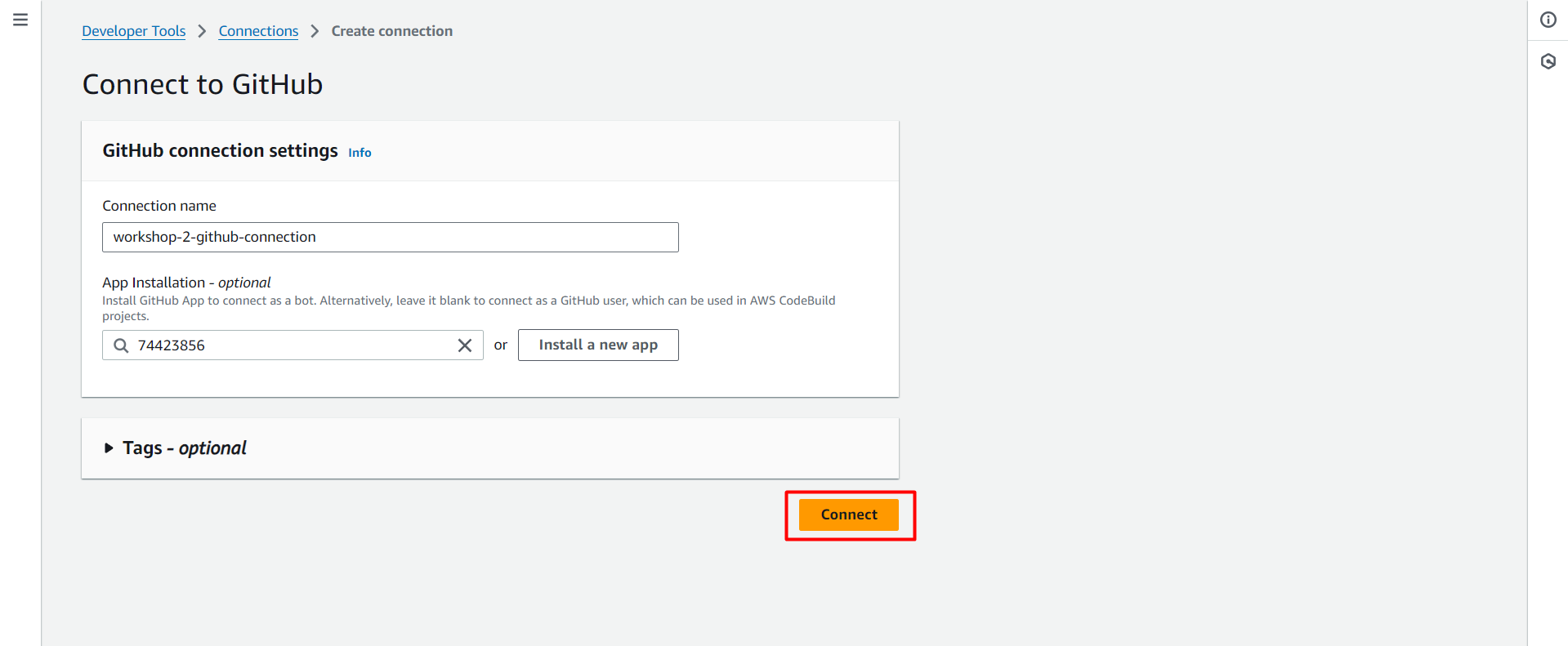
Task: Click the magnifier icon in app search
Action: click(121, 345)
